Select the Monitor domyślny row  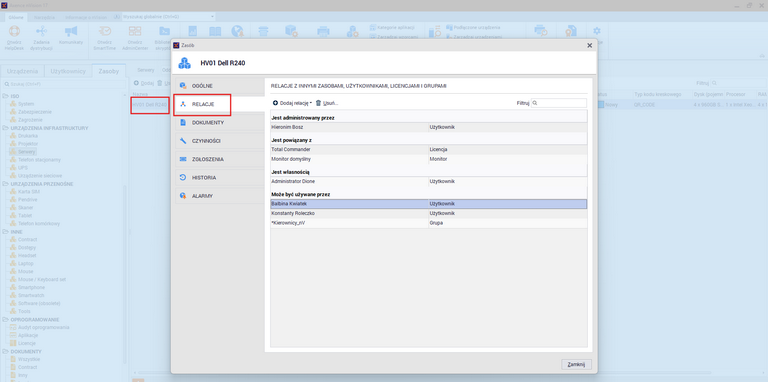tap(429, 159)
